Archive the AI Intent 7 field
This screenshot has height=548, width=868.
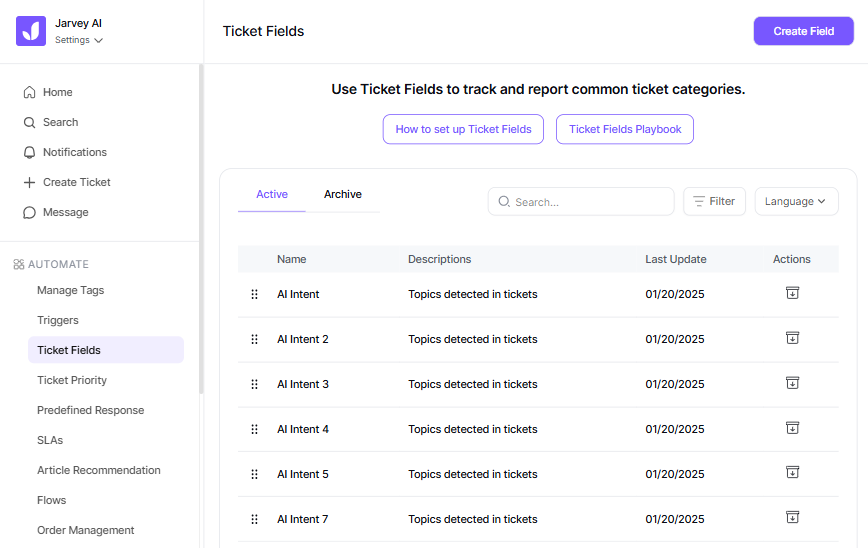tap(792, 518)
